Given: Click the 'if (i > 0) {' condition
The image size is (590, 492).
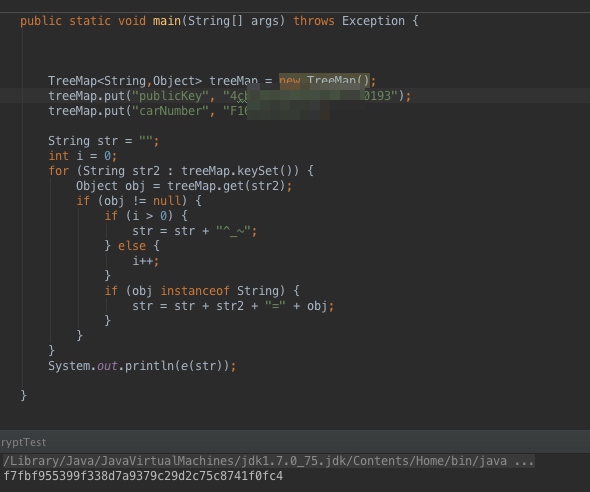Looking at the screenshot, I should [x=146, y=216].
